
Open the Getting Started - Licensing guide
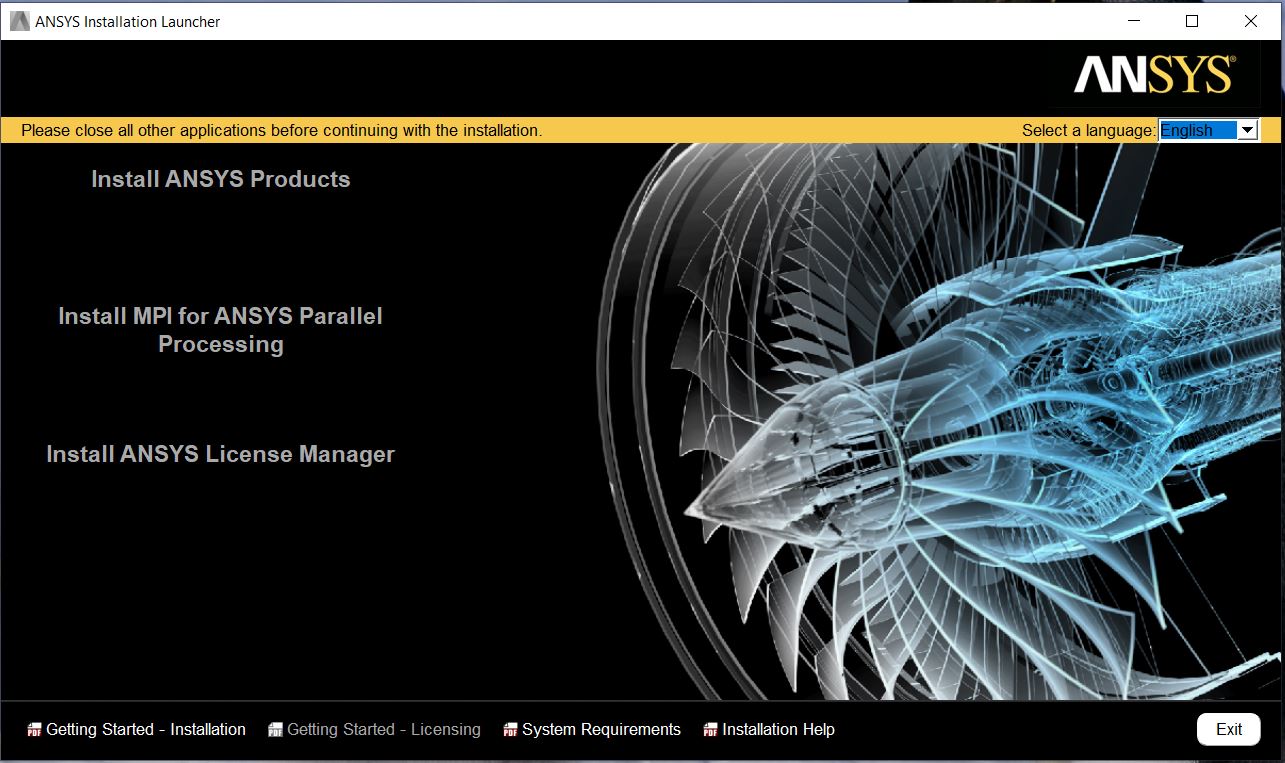[383, 729]
